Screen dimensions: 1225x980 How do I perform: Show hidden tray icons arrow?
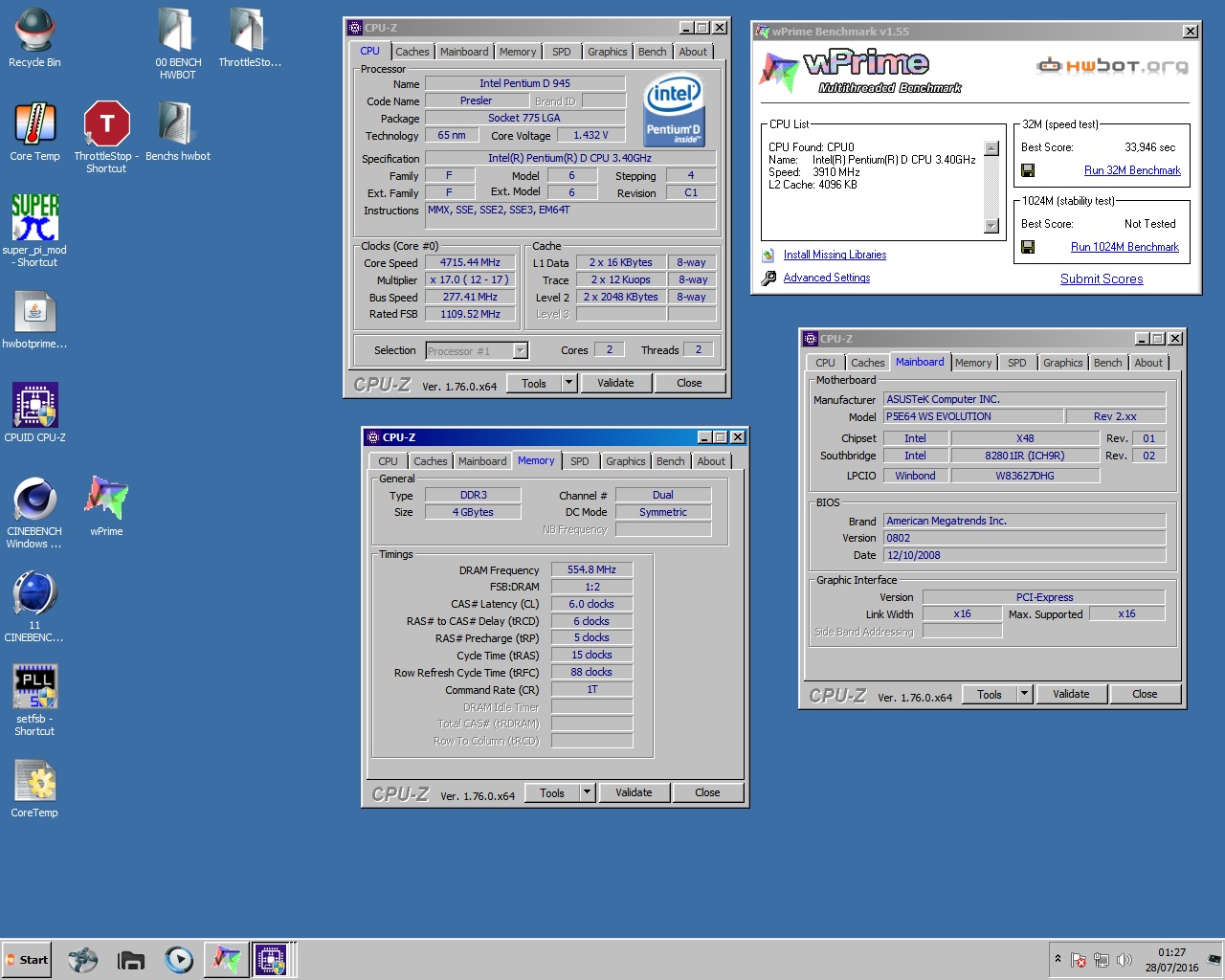(x=1058, y=958)
